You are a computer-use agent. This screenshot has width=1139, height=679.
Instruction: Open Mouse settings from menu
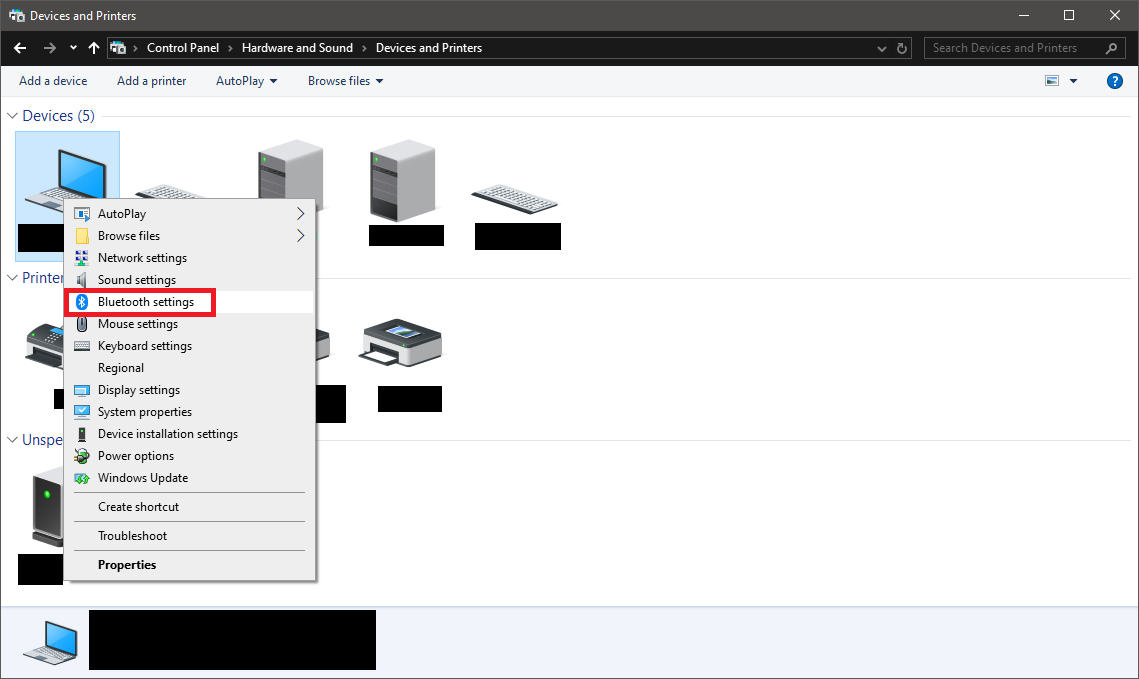(x=190, y=324)
